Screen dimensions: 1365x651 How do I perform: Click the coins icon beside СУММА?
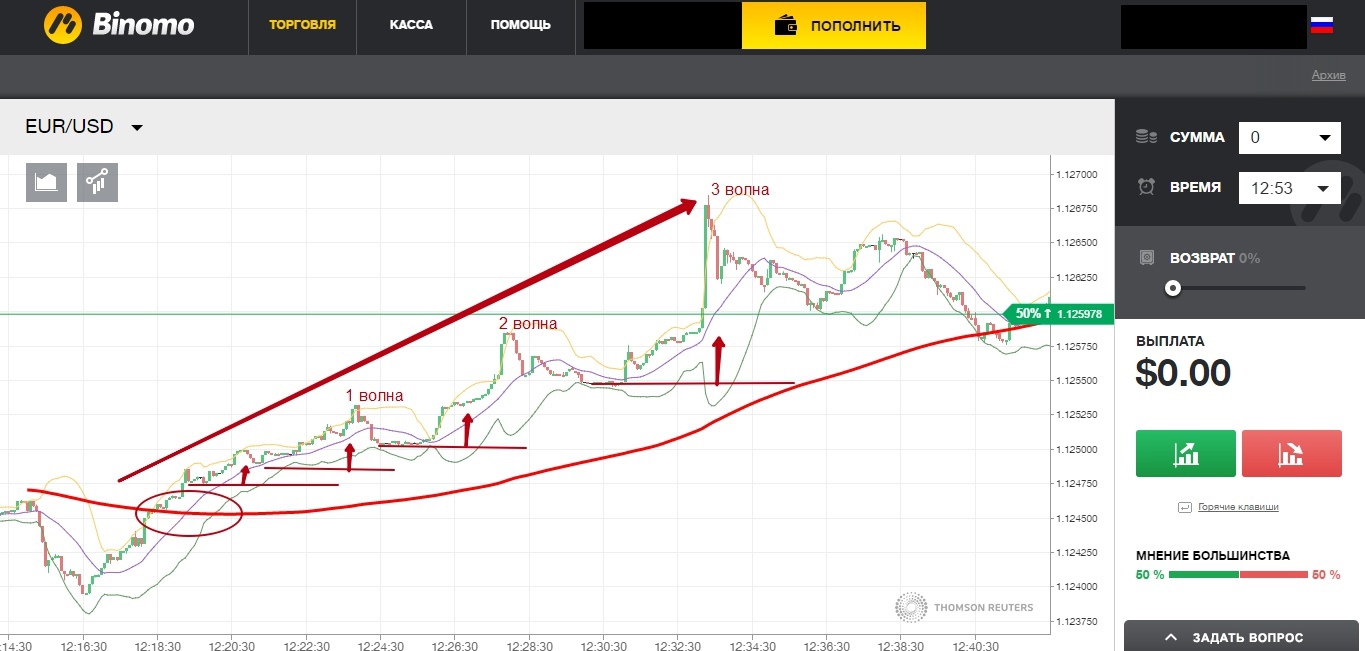click(x=1147, y=137)
